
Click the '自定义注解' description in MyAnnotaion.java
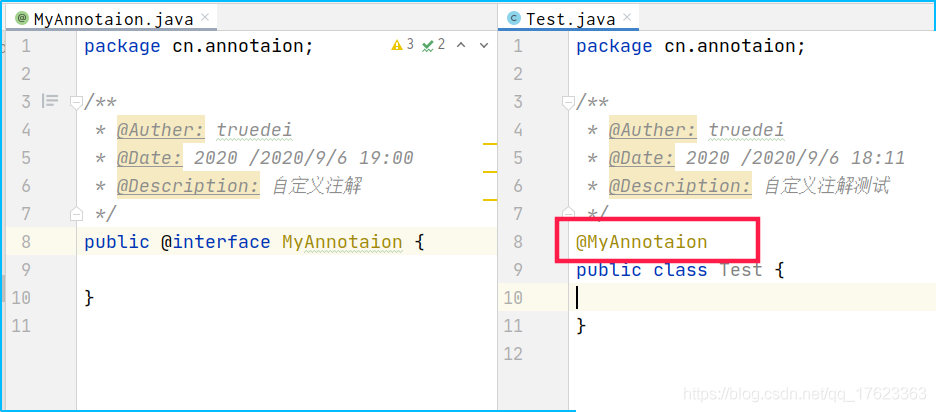(317, 186)
